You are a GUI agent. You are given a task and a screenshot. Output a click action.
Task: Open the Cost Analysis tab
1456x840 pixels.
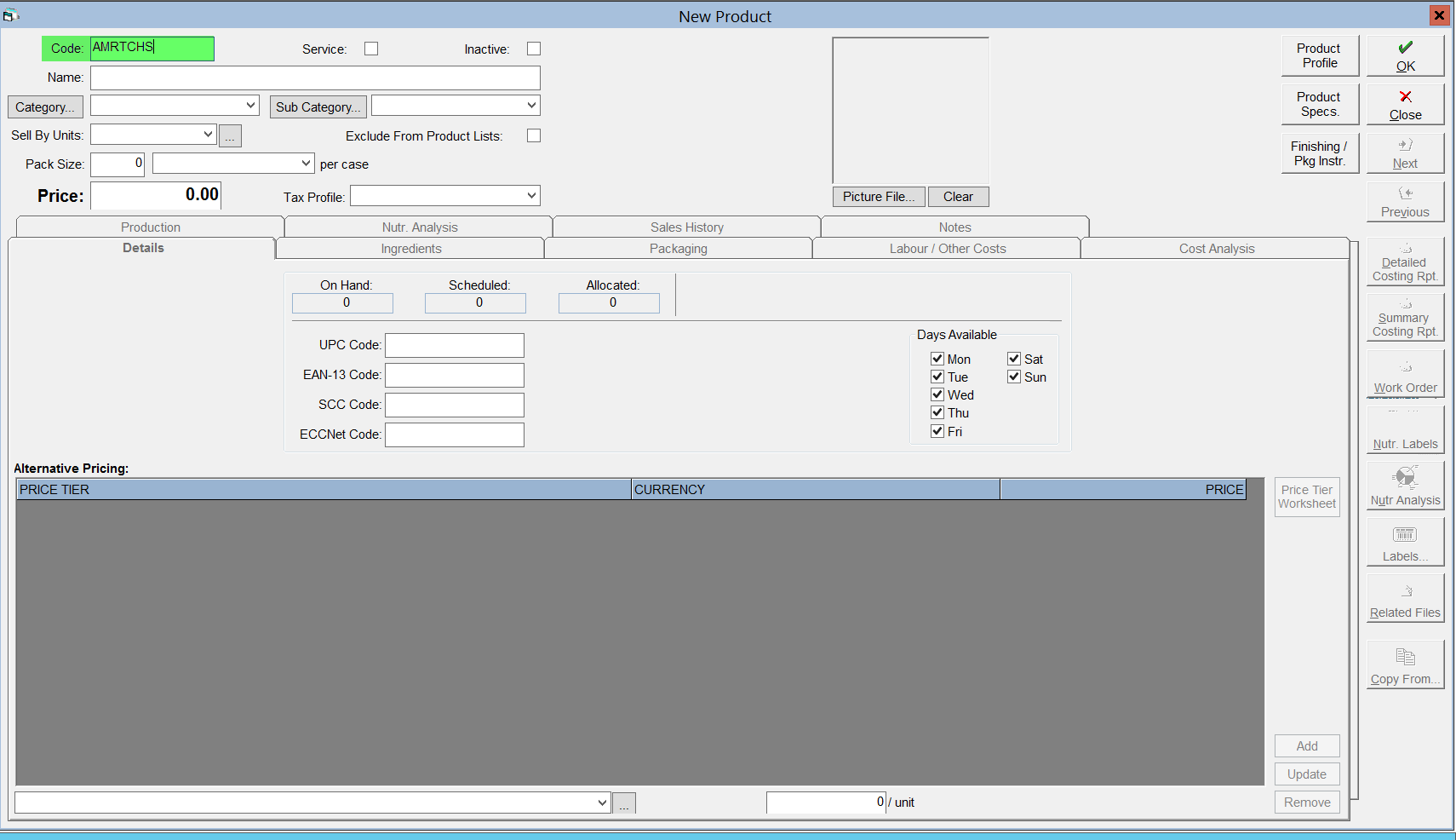(1216, 249)
